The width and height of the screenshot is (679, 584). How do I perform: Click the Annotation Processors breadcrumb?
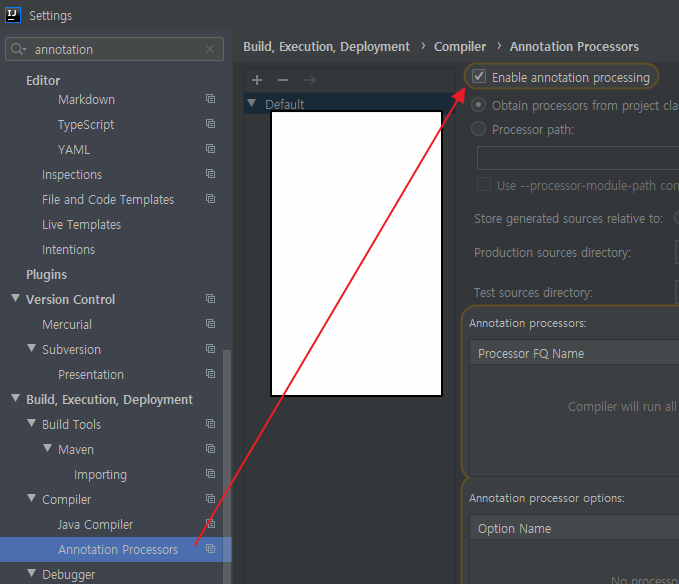(574, 47)
